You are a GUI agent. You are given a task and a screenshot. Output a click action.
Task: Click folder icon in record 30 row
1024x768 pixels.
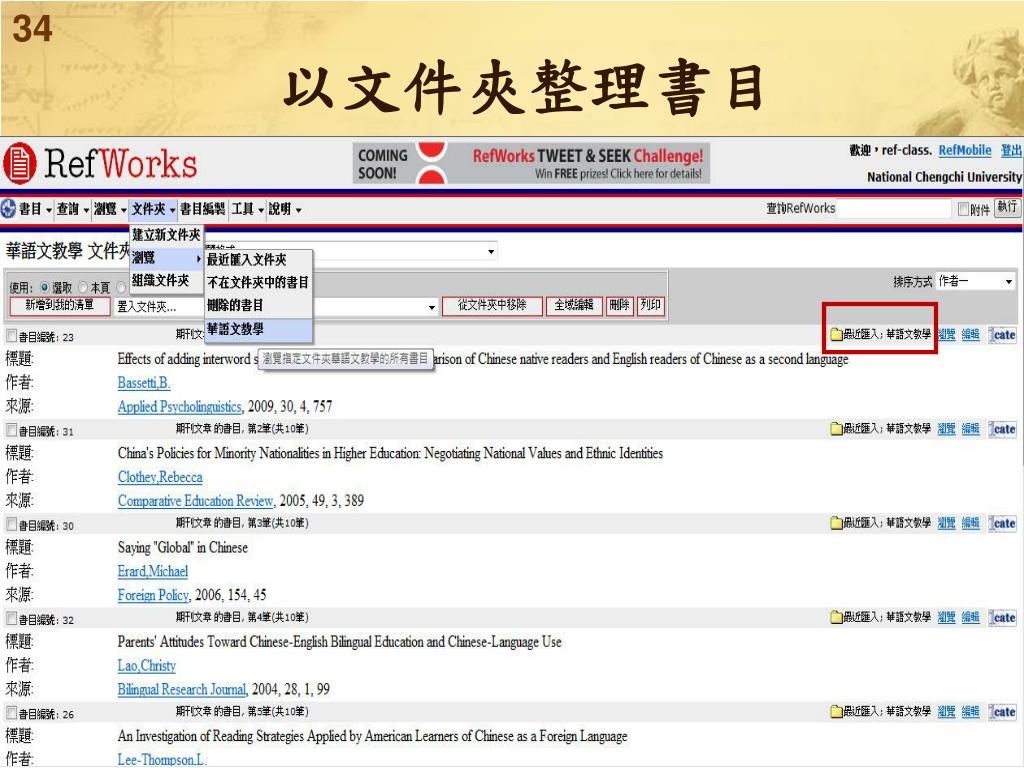pyautogui.click(x=836, y=523)
